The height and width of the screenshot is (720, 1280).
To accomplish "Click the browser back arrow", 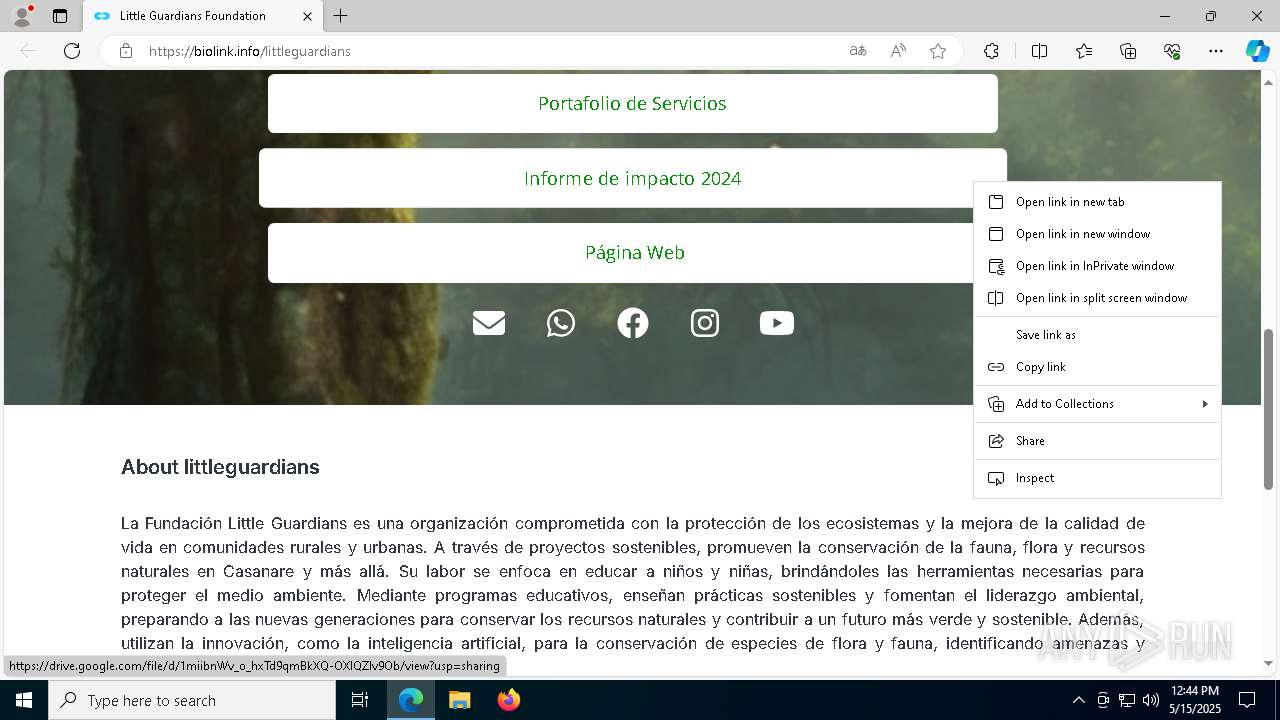I will (x=28, y=51).
